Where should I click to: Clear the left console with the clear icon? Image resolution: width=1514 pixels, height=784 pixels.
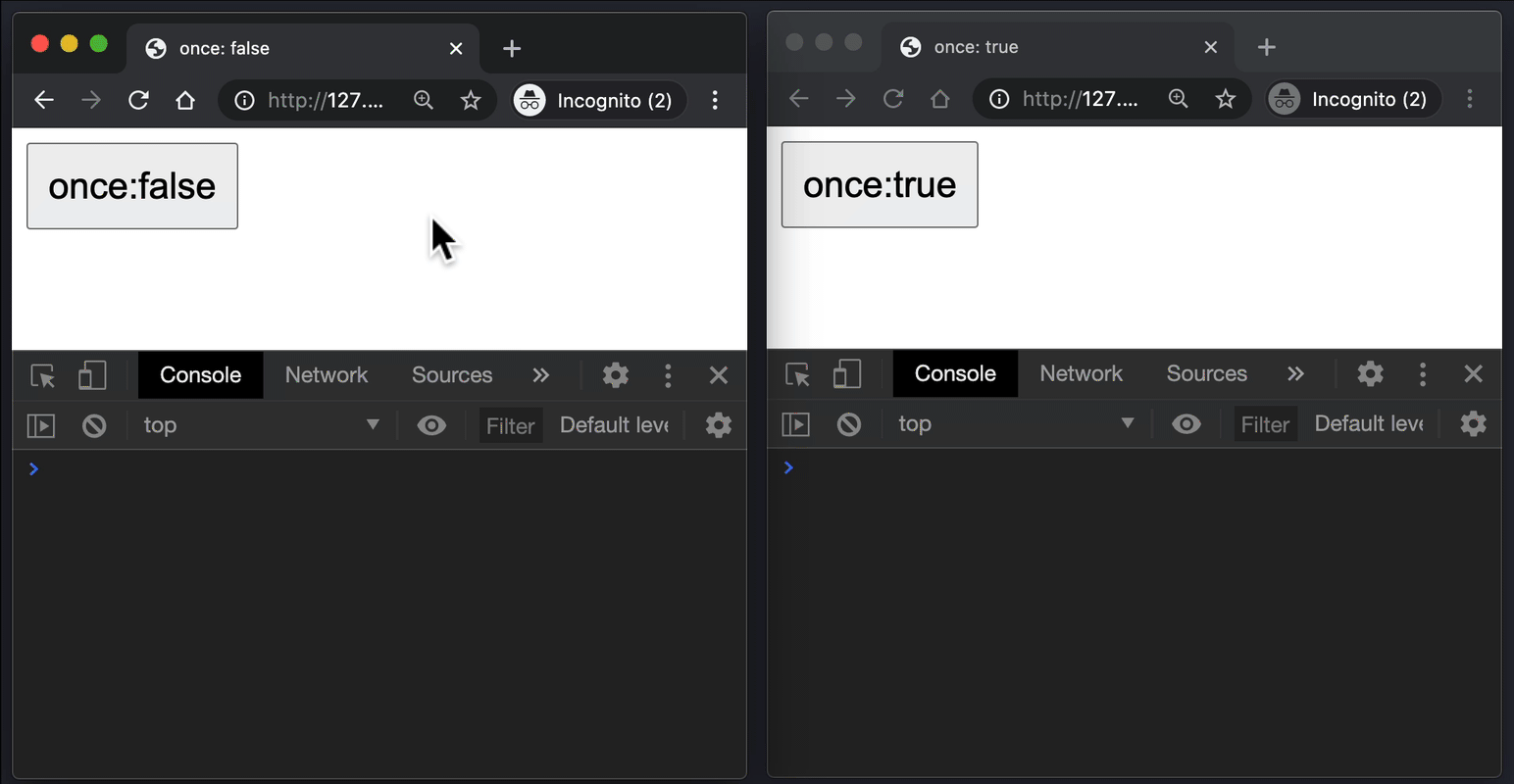[94, 425]
